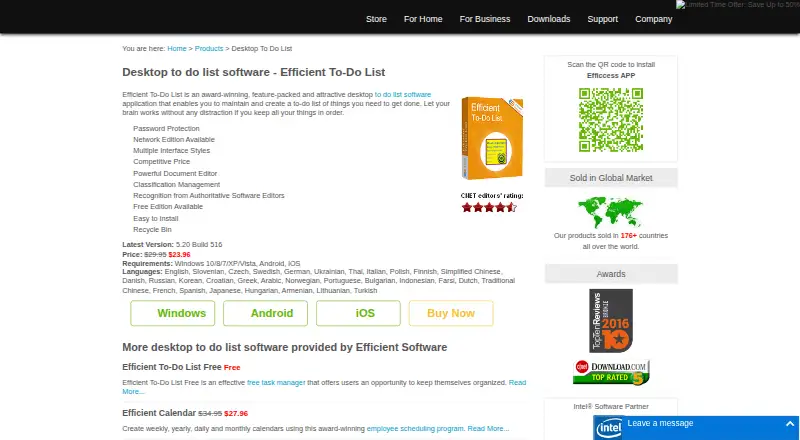Click the '176+' countries text
Image resolution: width=800 pixels, height=440 pixels.
point(629,236)
